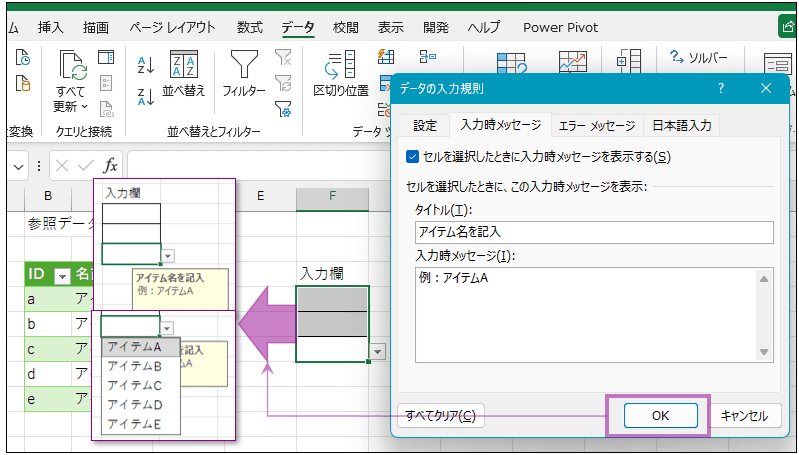
Task: Click the Recent Sources icon
Action: click(x=22, y=57)
